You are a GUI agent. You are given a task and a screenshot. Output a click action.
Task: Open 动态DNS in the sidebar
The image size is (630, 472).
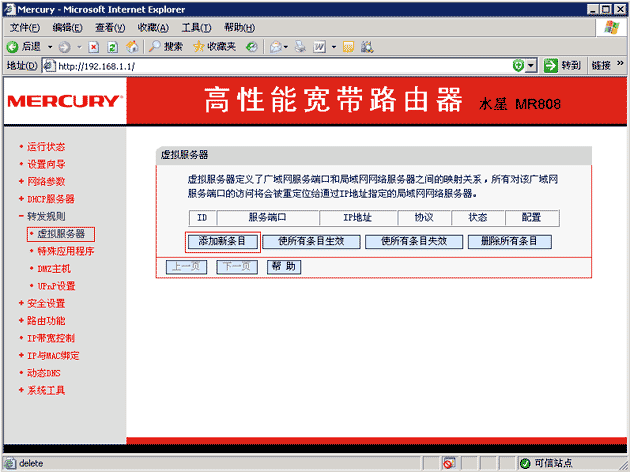(43, 373)
